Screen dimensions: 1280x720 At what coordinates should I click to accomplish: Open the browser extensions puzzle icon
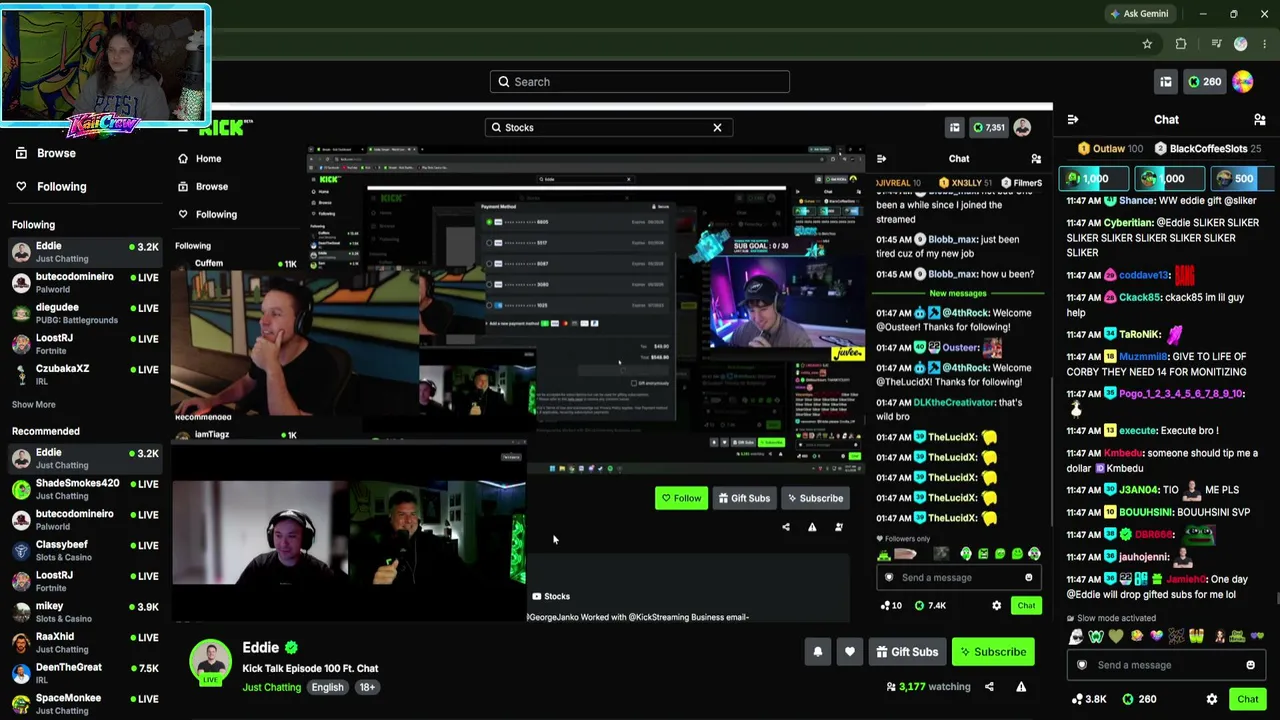click(x=1181, y=44)
